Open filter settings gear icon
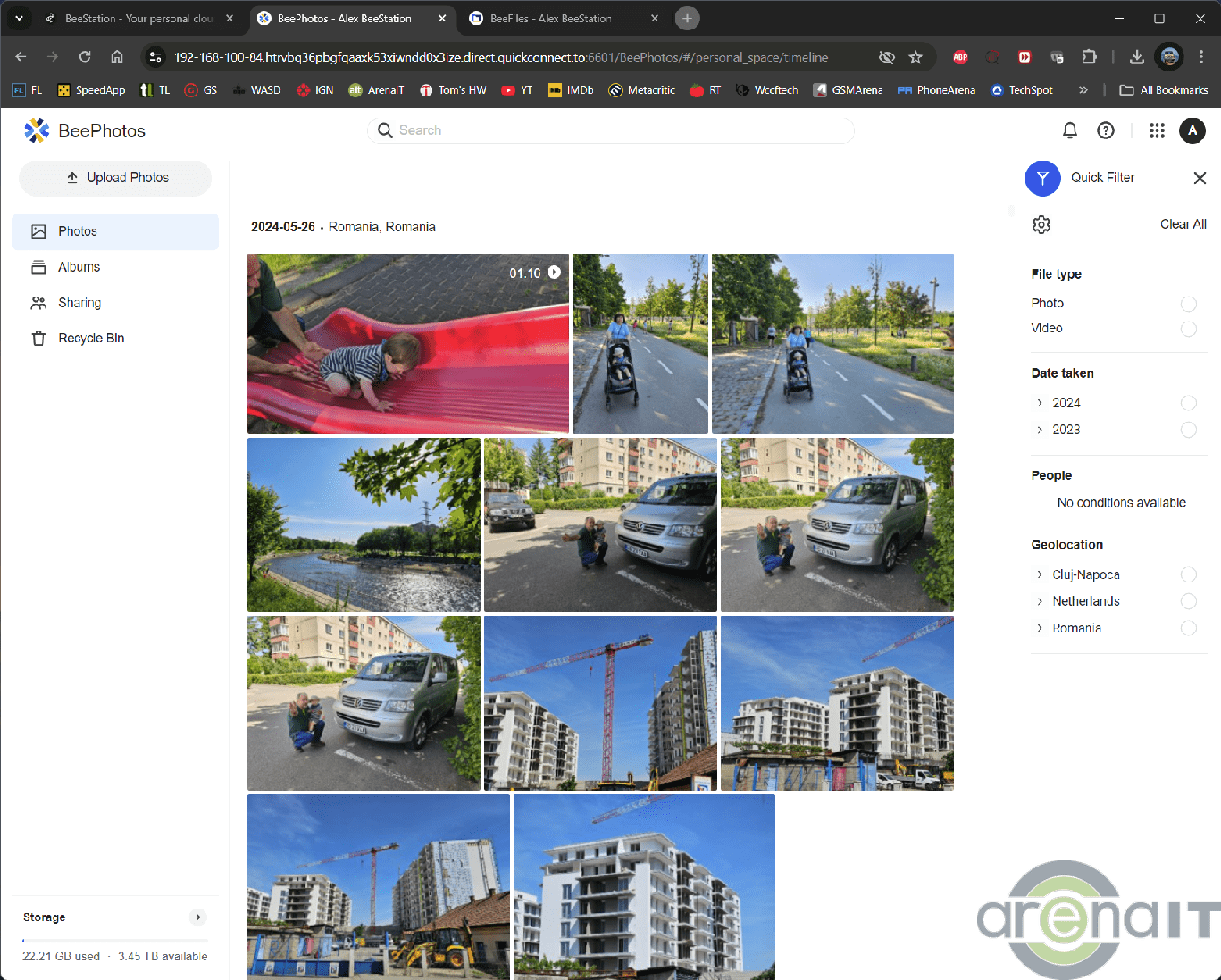Screen dimensions: 1221x980 (x=1041, y=224)
